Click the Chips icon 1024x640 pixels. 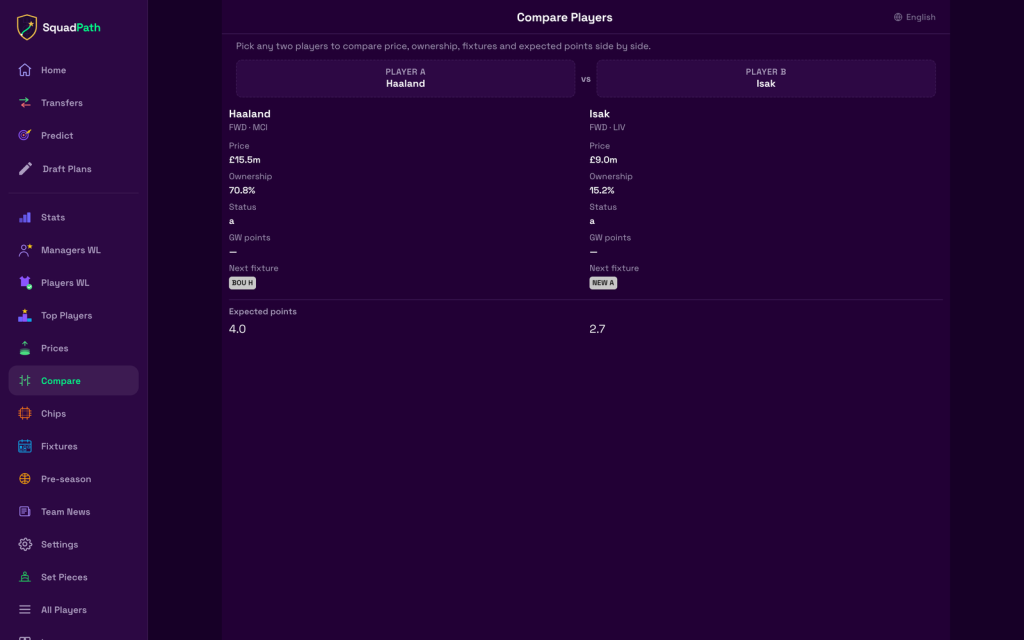click(x=25, y=413)
